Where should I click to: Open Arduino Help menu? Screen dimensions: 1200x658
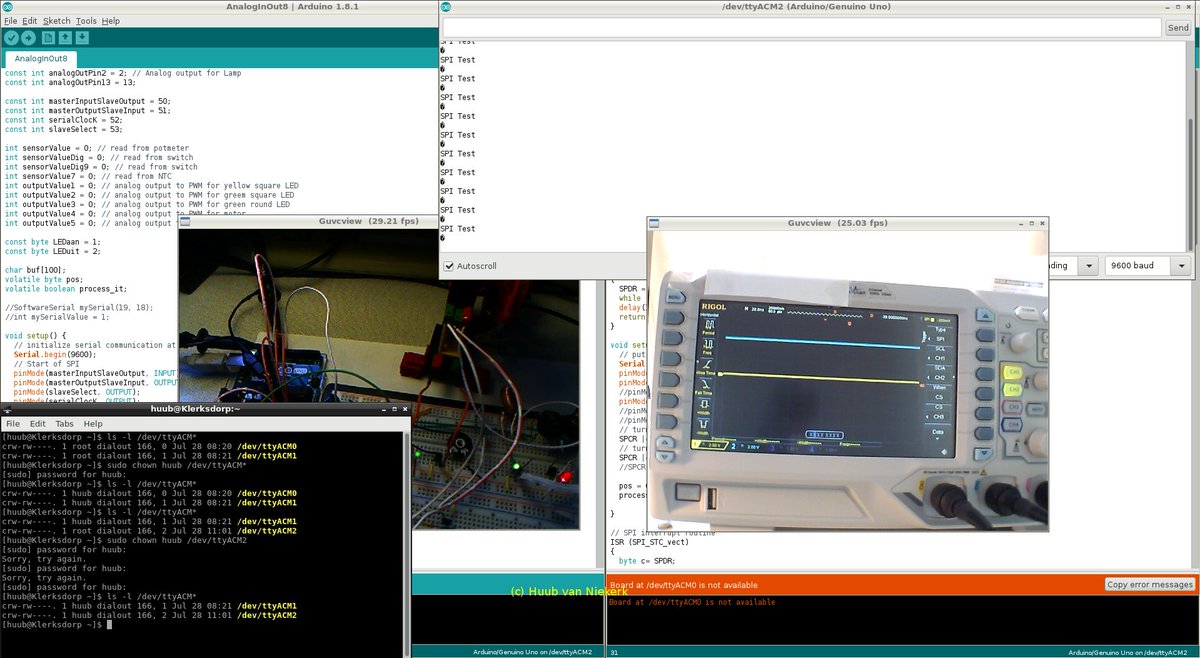111,21
